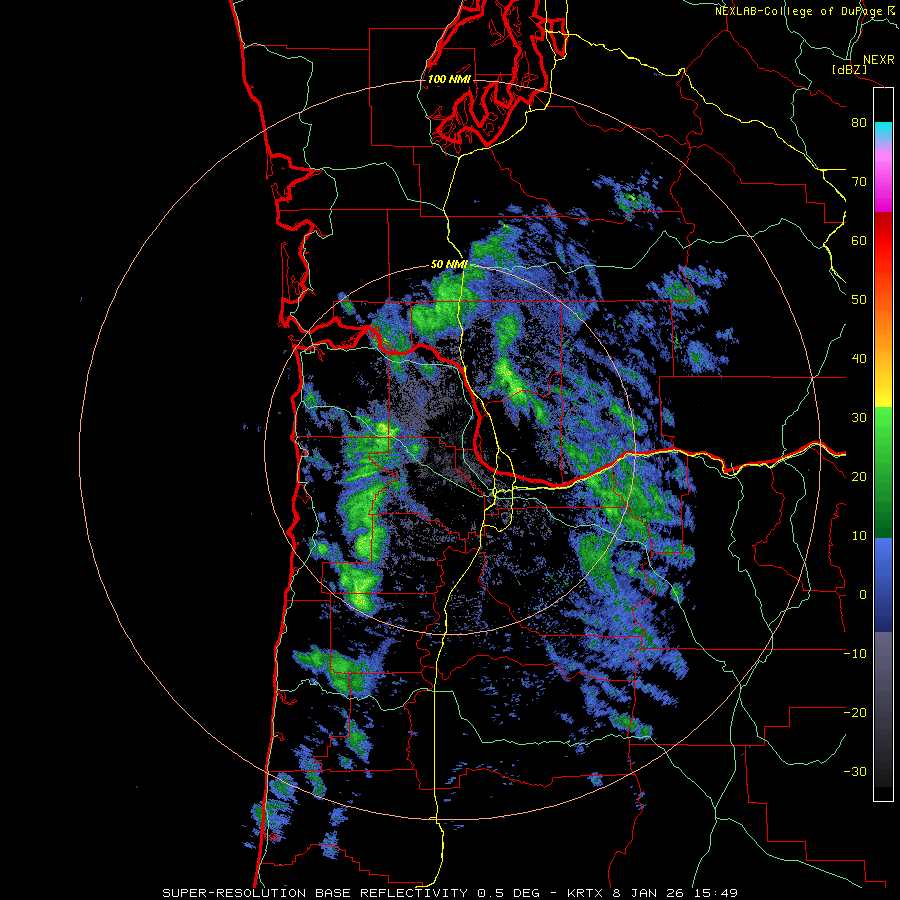Click the 70 value on the dBZ scale

tap(859, 181)
